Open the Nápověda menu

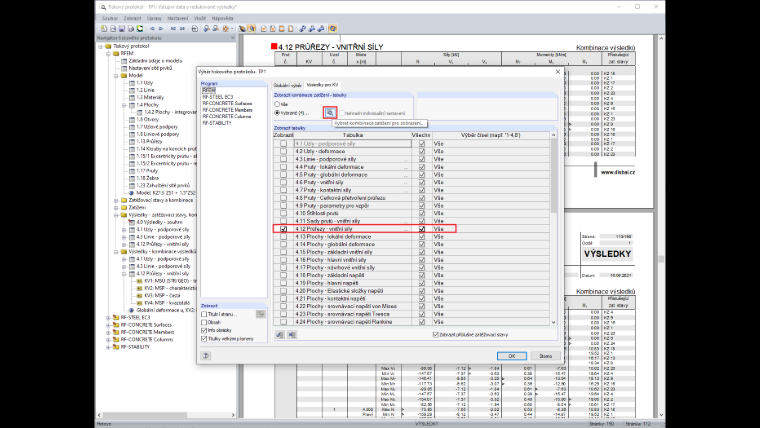[222, 18]
